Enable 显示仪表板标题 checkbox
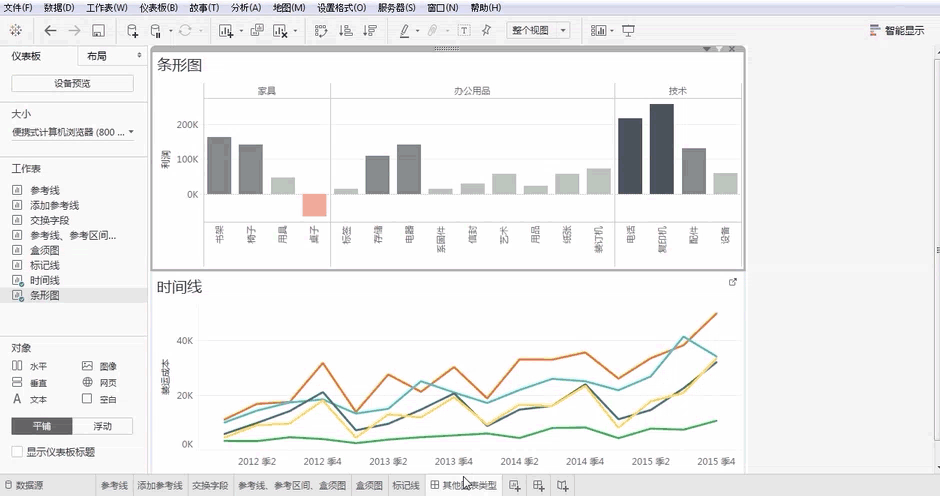The width and height of the screenshot is (940, 496). (x=17, y=452)
